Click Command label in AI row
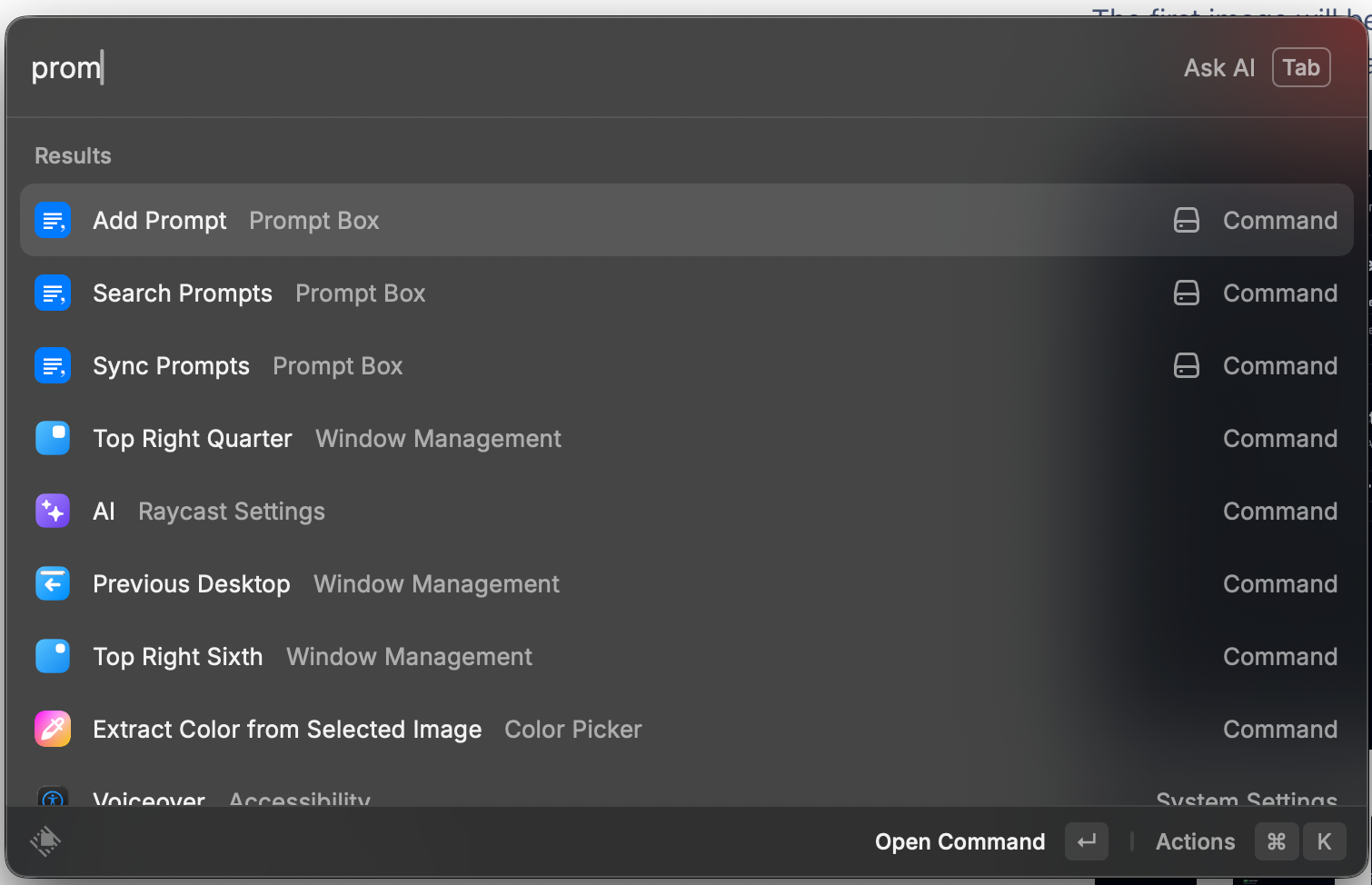This screenshot has width=1372, height=885. [1280, 512]
